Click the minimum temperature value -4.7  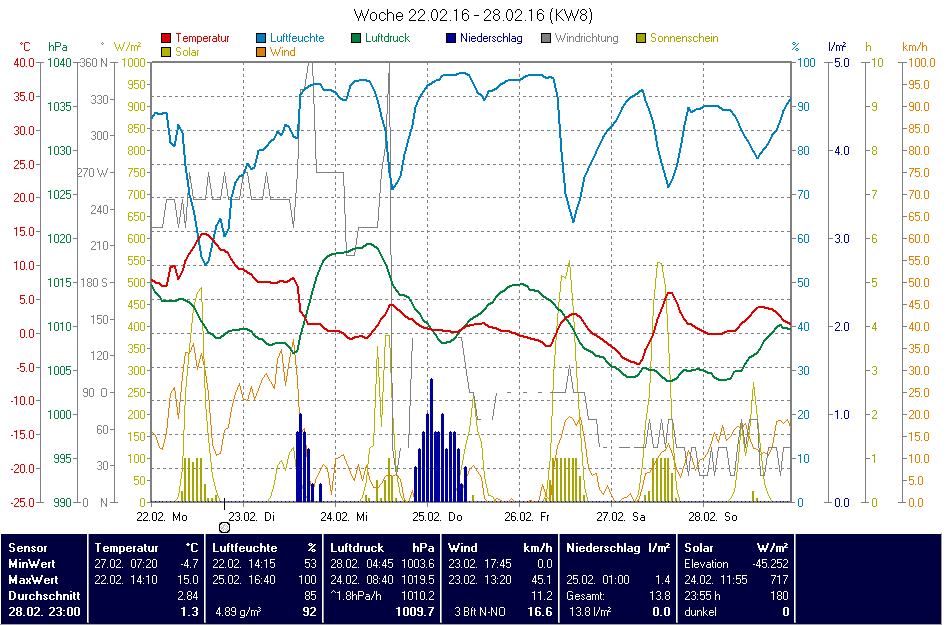tap(188, 563)
